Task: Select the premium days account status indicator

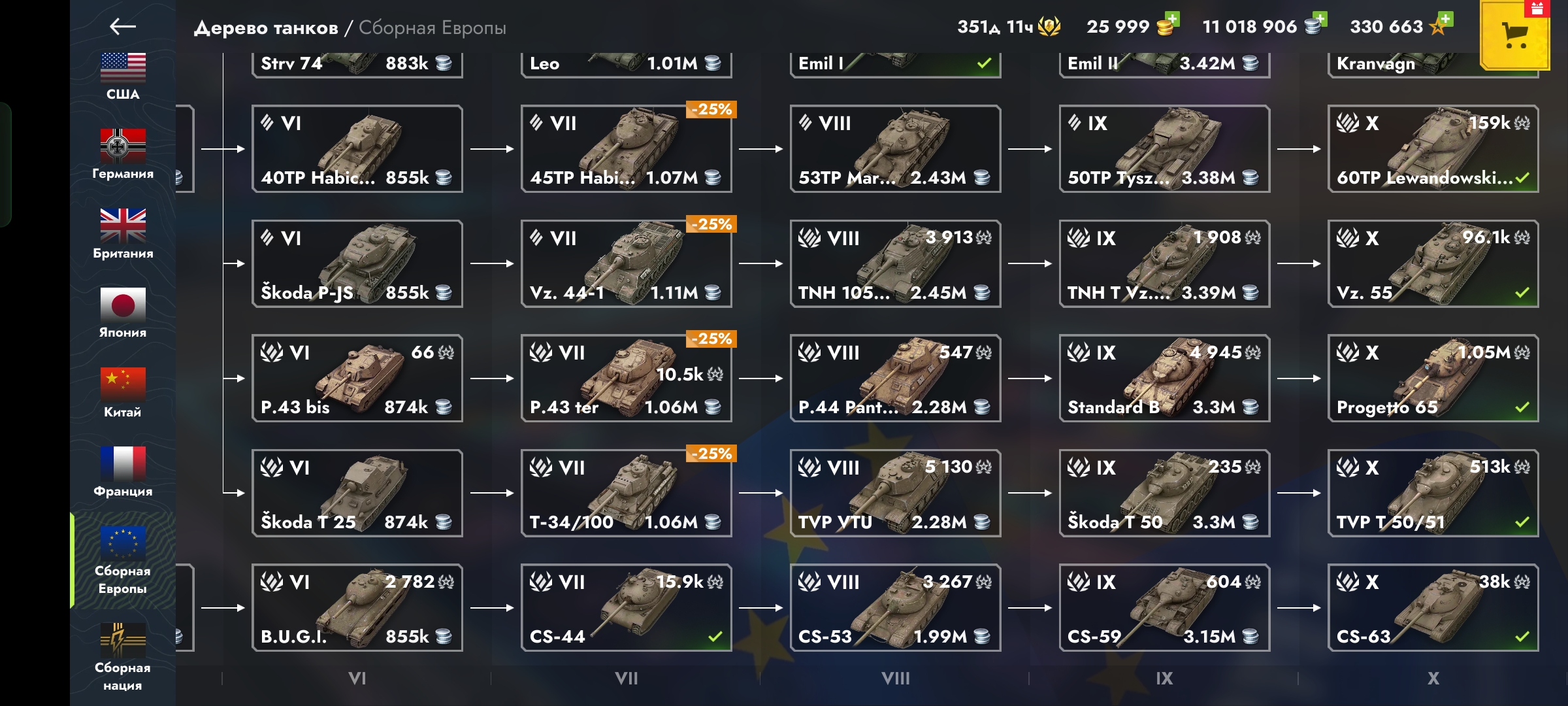Action: click(1009, 26)
